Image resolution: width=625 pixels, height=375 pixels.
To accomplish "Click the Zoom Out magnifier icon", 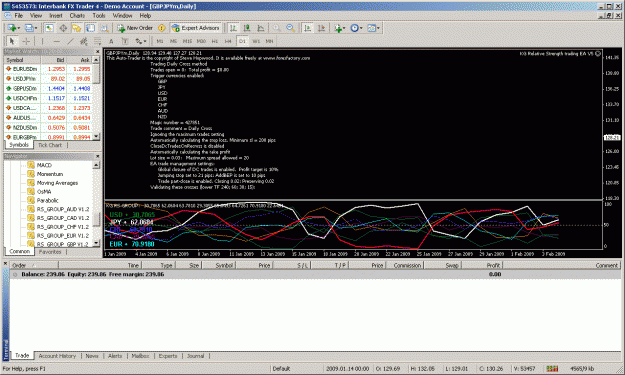I will tap(291, 28).
